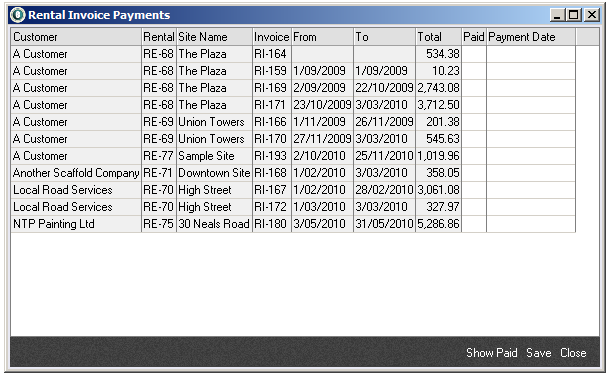Viewport: 609px width, 376px height.
Task: Select the RI-171 invoice cell
Action: coord(272,105)
